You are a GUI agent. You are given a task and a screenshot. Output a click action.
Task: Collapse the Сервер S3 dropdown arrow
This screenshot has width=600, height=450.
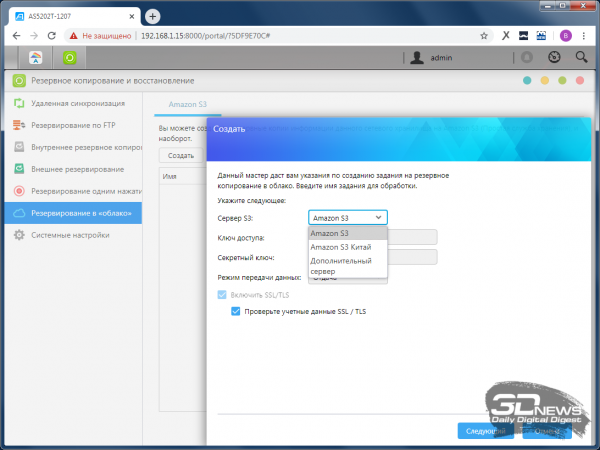[x=377, y=216]
